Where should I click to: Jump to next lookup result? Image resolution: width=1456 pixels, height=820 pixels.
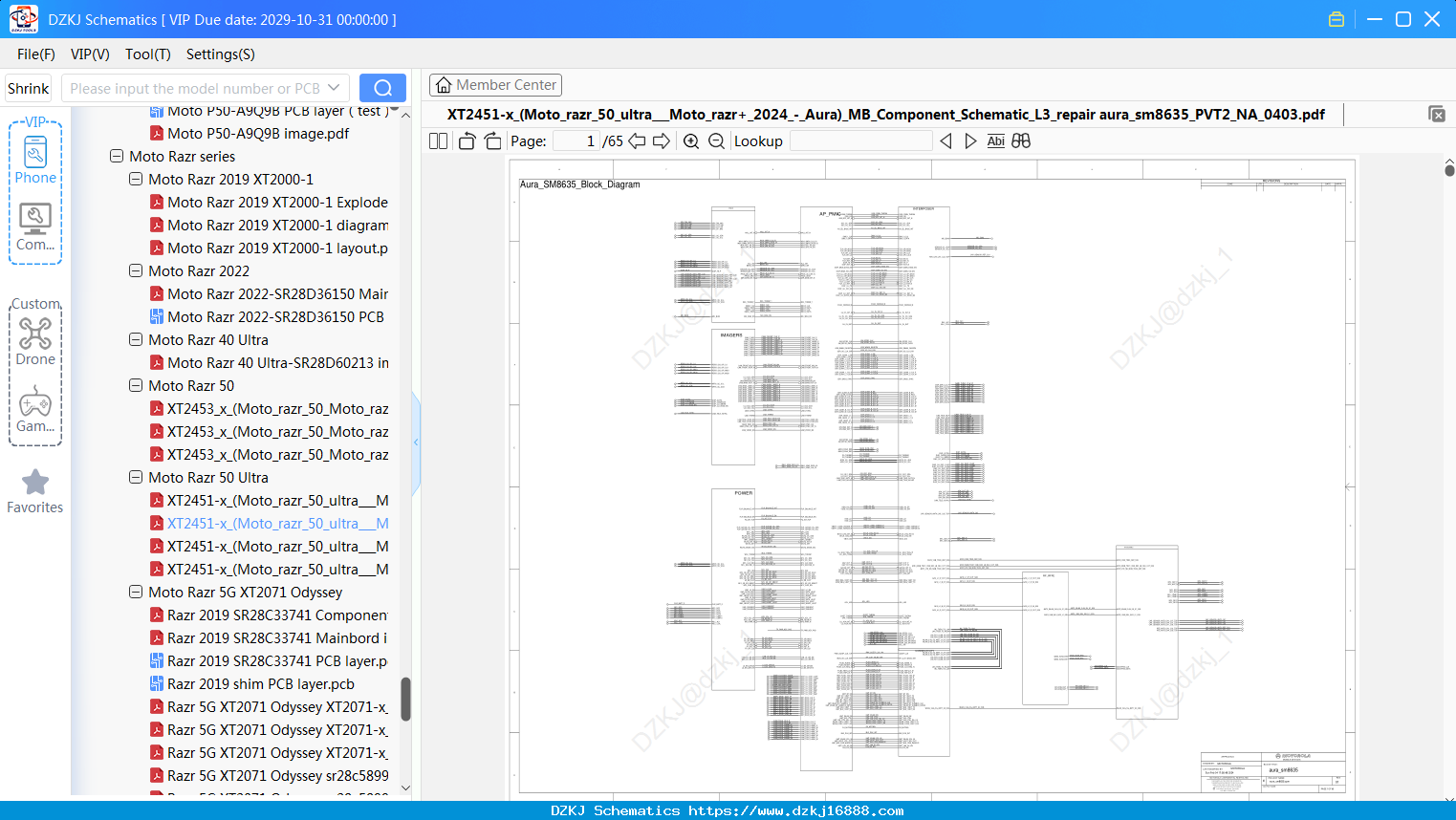coord(970,141)
